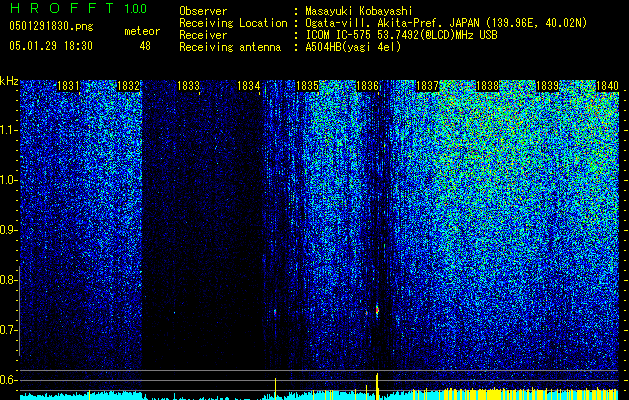
Task: Click the 1840 time marker
Action: [x=607, y=86]
